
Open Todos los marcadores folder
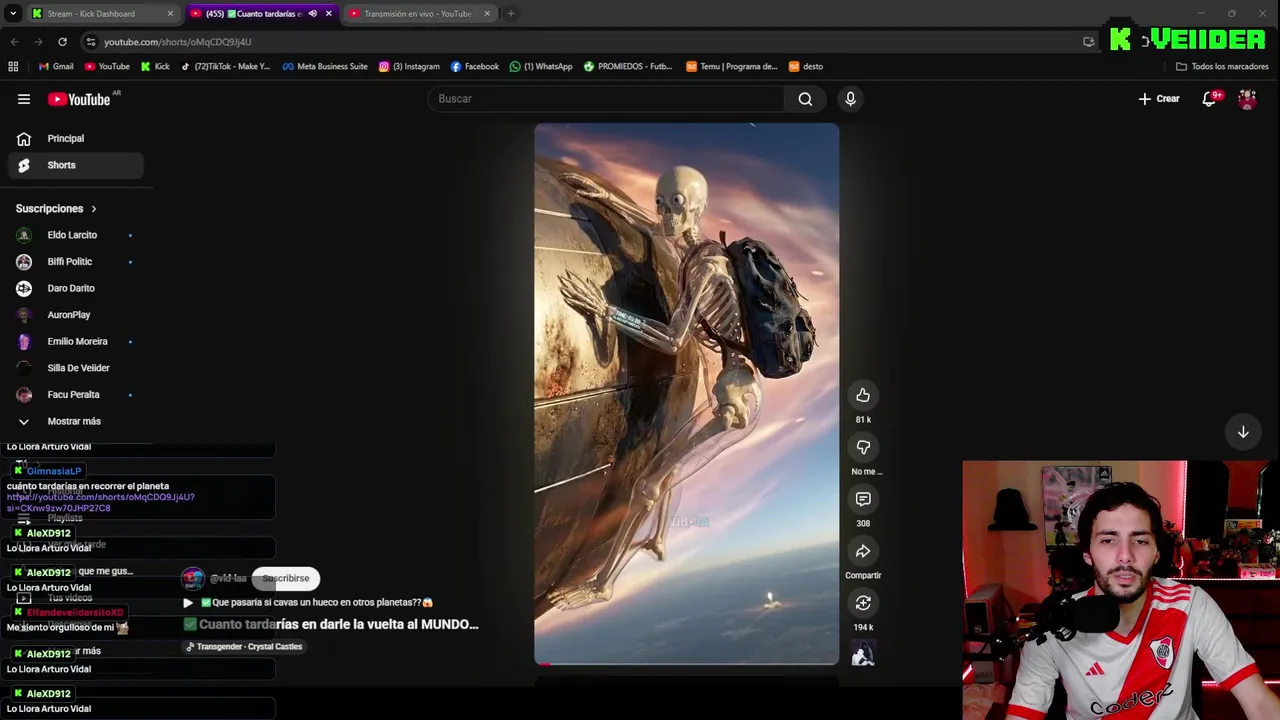pyautogui.click(x=1222, y=67)
